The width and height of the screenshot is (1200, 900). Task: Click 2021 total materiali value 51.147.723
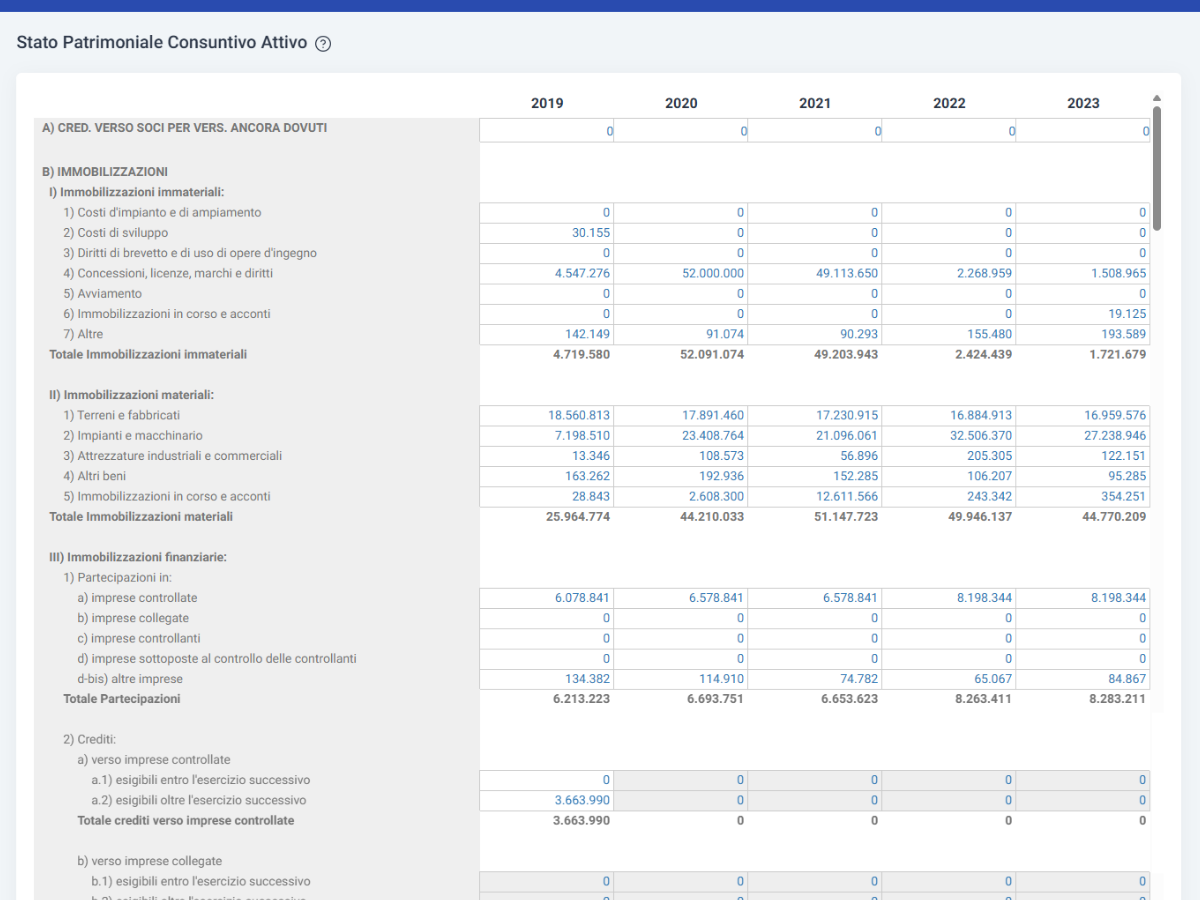click(846, 517)
